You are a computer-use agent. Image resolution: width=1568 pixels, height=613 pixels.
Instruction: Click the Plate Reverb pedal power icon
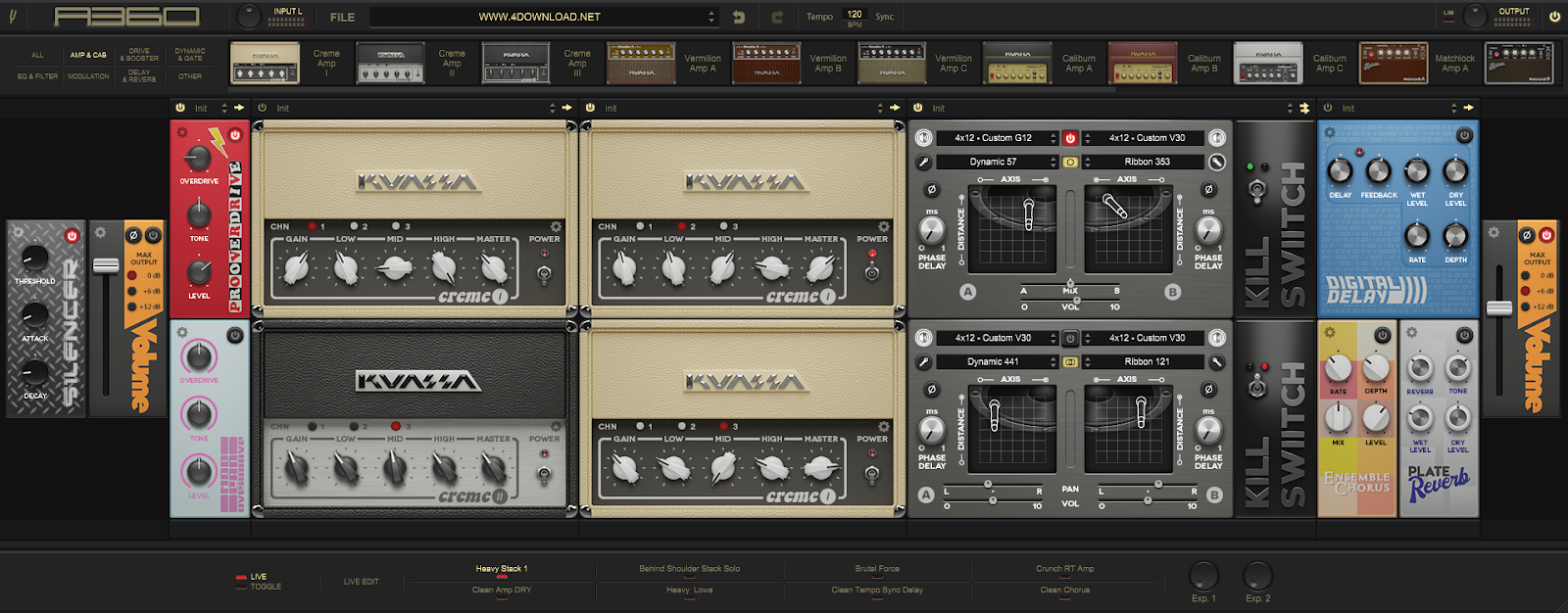(1464, 335)
